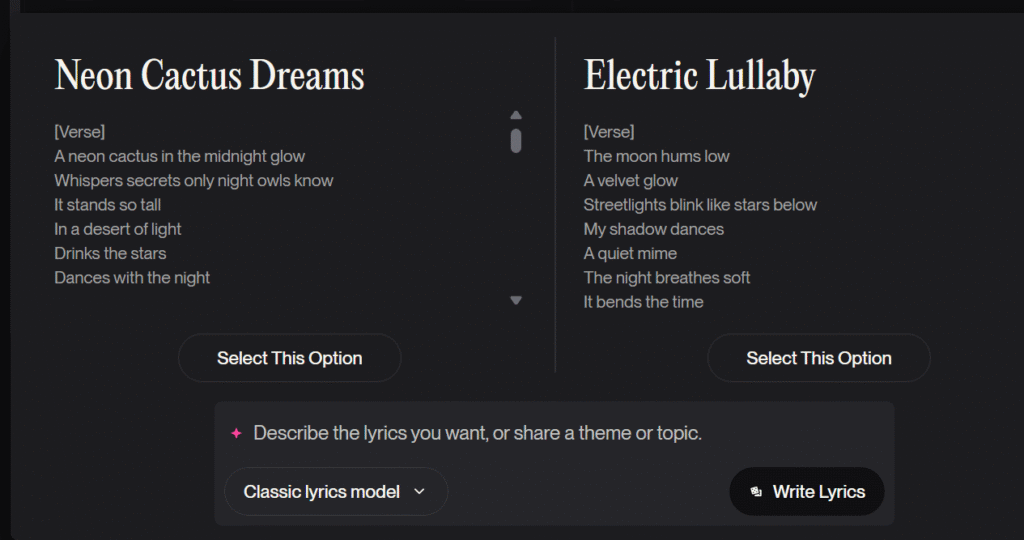Click the pink sparkle icon in prompt box

click(236, 434)
